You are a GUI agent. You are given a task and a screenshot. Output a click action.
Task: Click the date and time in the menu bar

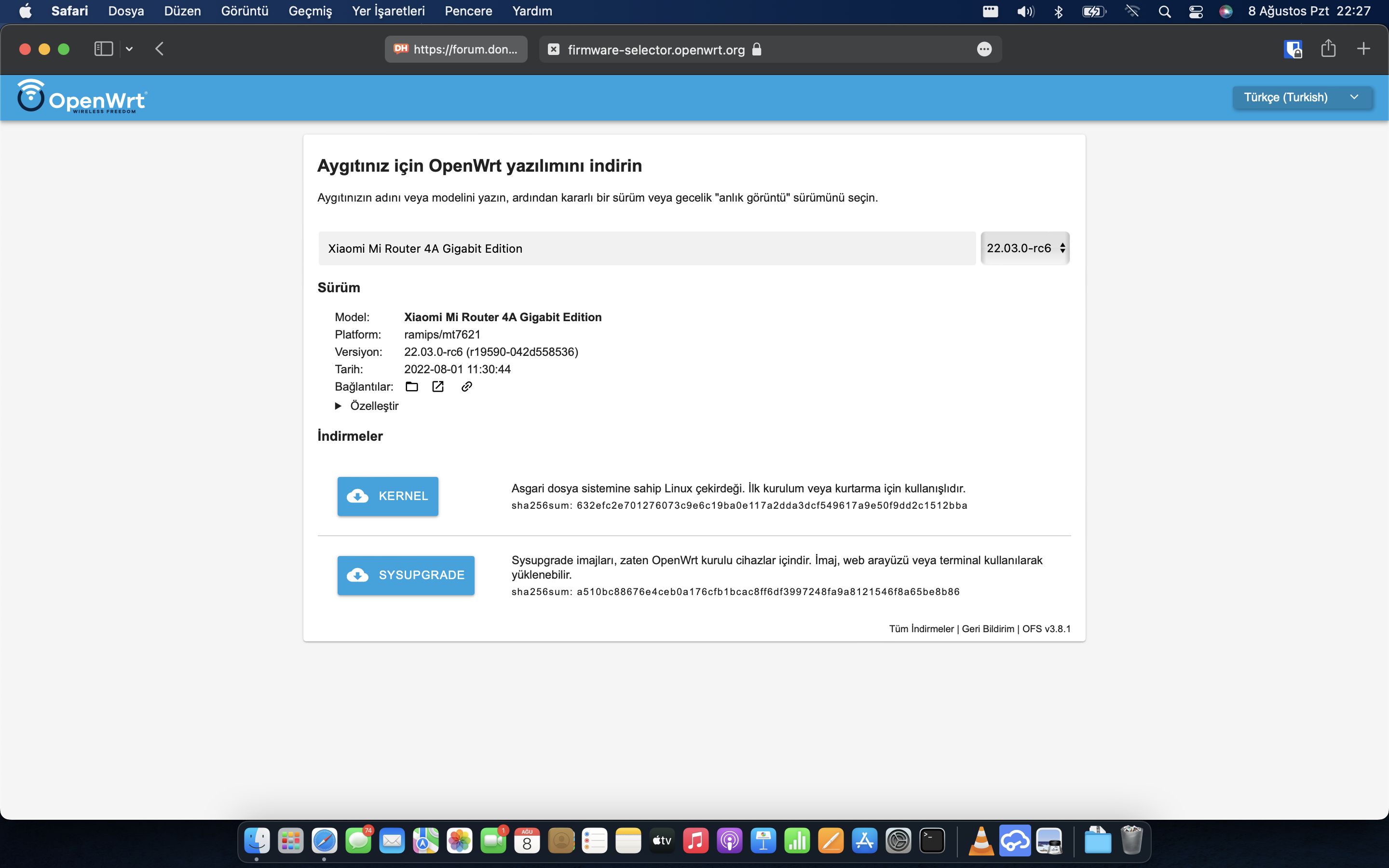[1308, 11]
